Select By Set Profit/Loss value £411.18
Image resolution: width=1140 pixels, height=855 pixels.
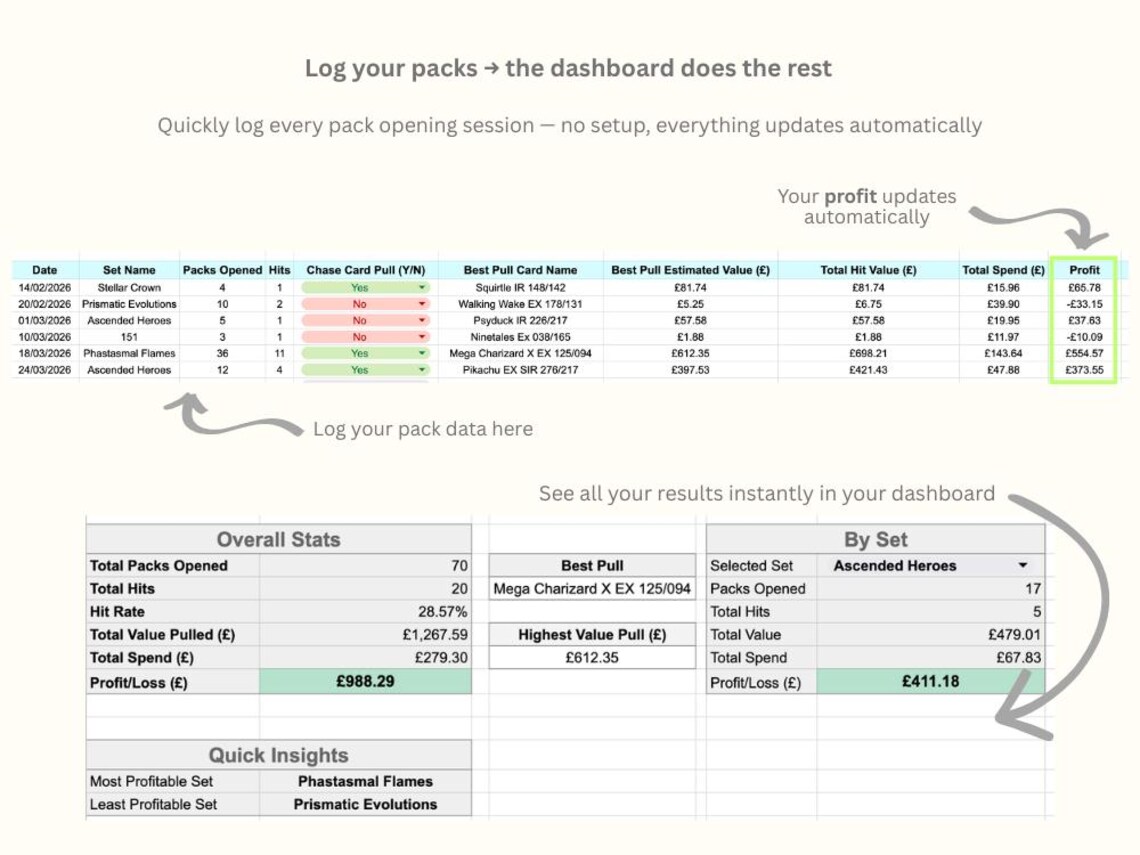[x=931, y=682]
